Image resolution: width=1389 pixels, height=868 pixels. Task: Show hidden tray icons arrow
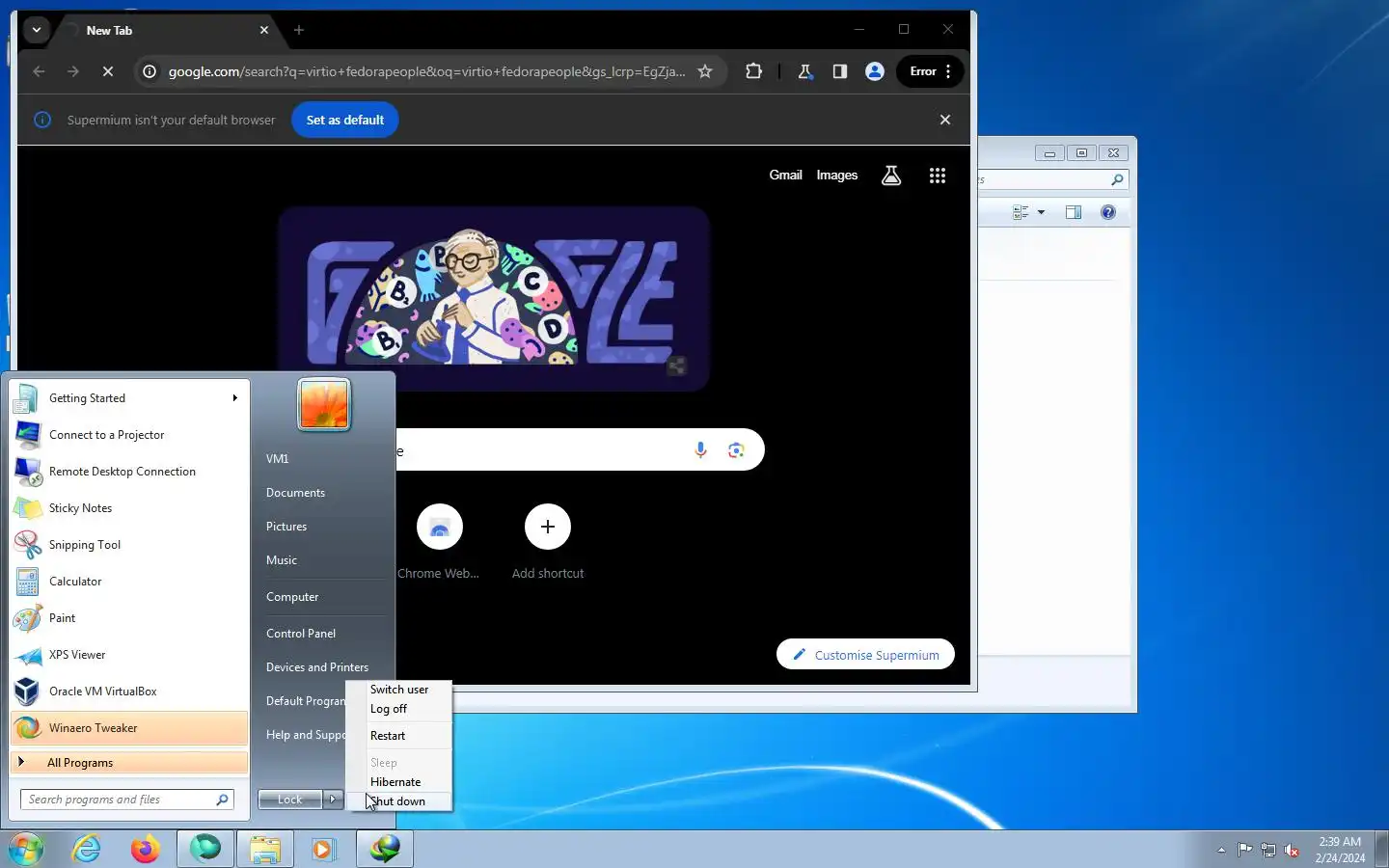pyautogui.click(x=1221, y=850)
